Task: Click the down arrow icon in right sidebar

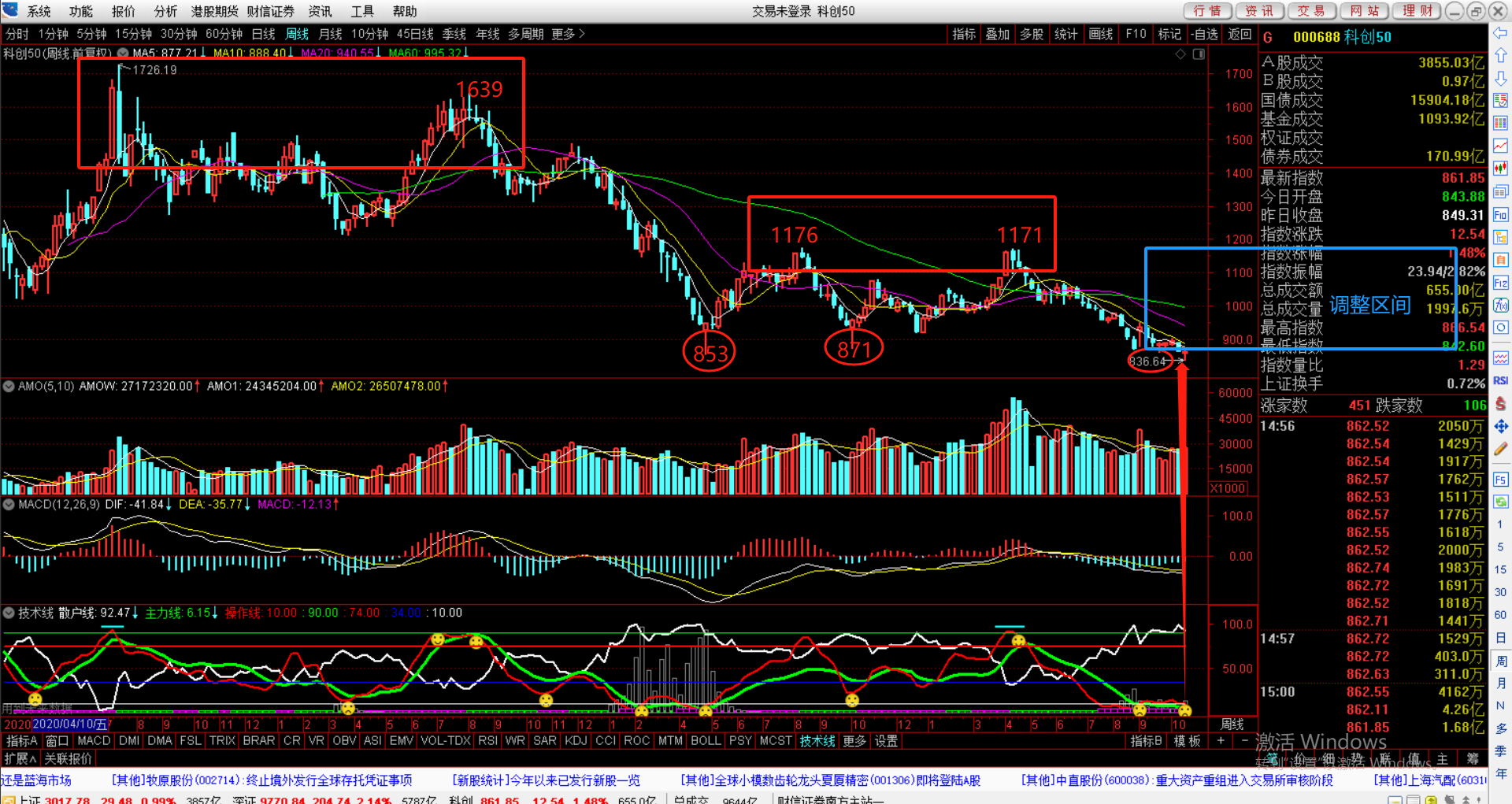Action: (x=1501, y=79)
